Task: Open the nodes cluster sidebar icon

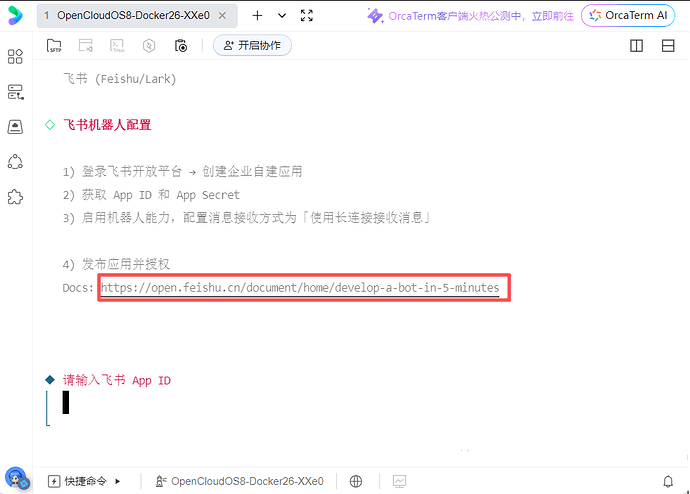Action: [x=15, y=162]
